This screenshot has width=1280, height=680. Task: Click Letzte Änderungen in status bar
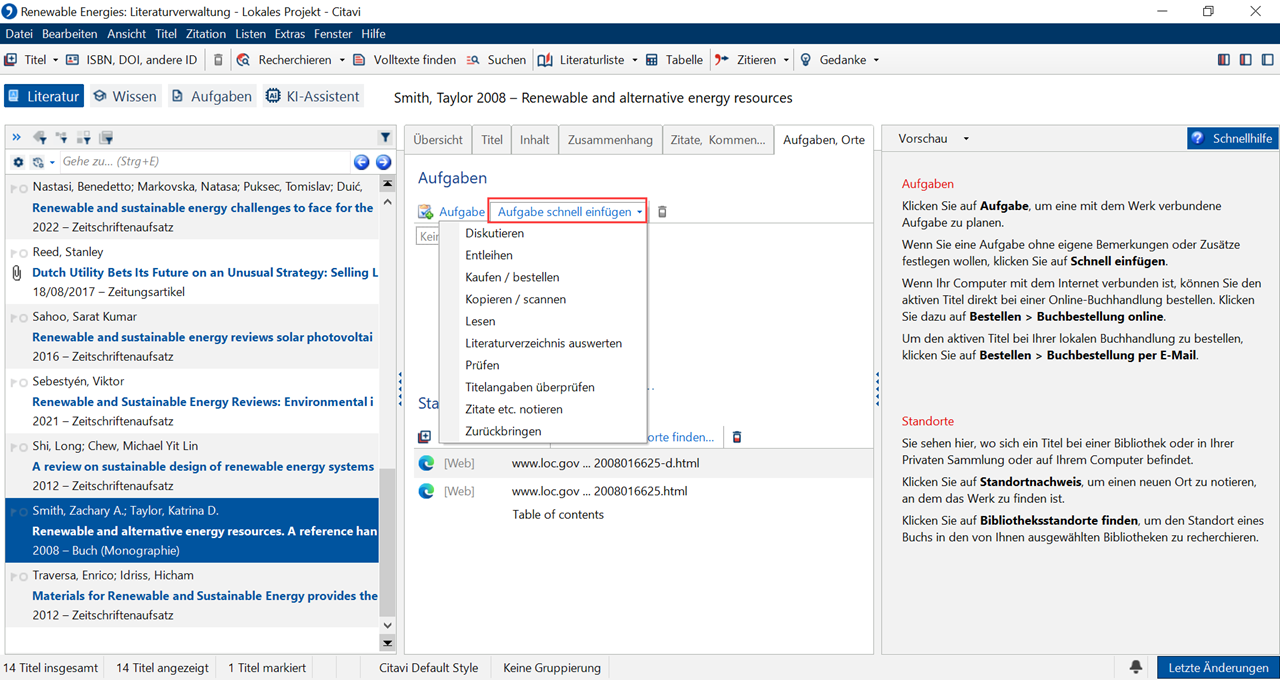1217,667
